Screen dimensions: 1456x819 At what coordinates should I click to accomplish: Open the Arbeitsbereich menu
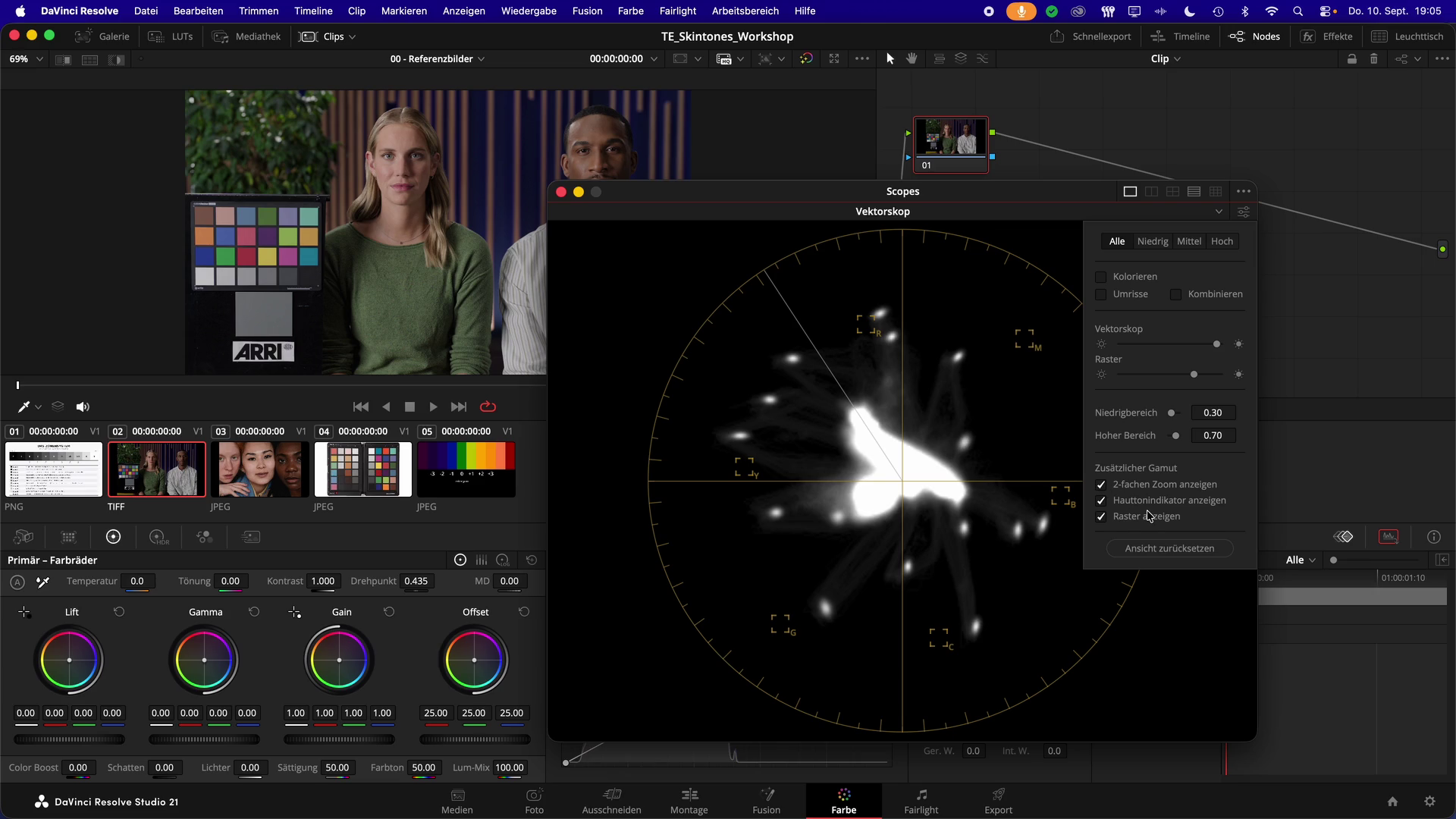click(745, 11)
